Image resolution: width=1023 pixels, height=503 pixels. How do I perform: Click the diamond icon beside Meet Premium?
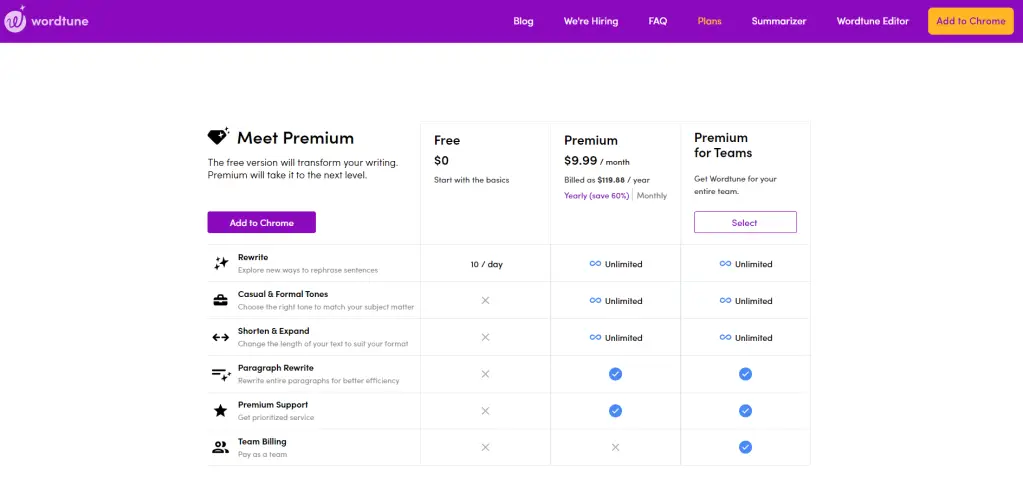click(x=218, y=136)
